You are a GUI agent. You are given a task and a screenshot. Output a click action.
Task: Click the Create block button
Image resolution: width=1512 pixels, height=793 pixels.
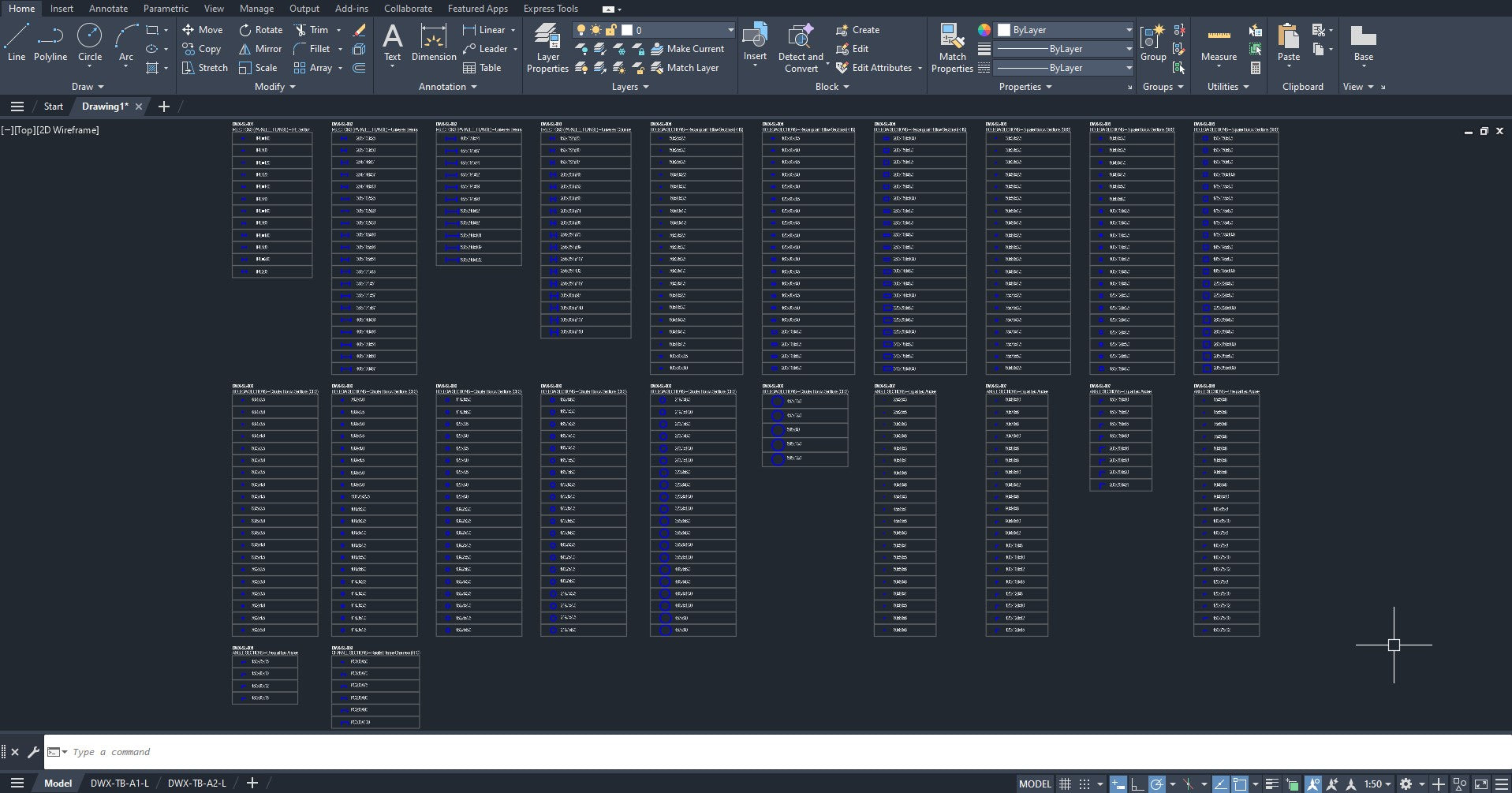click(857, 30)
